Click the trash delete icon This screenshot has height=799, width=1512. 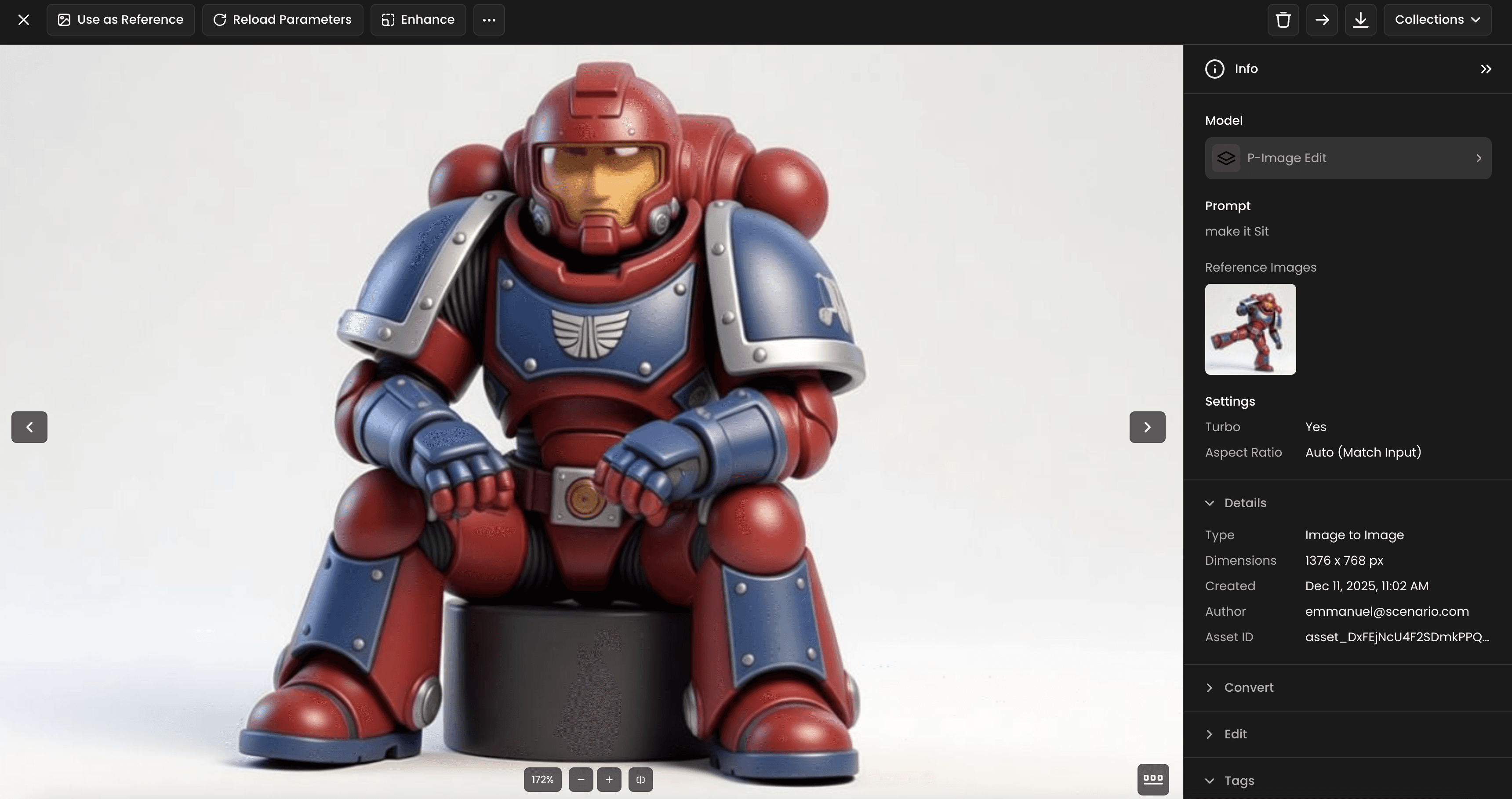point(1283,20)
